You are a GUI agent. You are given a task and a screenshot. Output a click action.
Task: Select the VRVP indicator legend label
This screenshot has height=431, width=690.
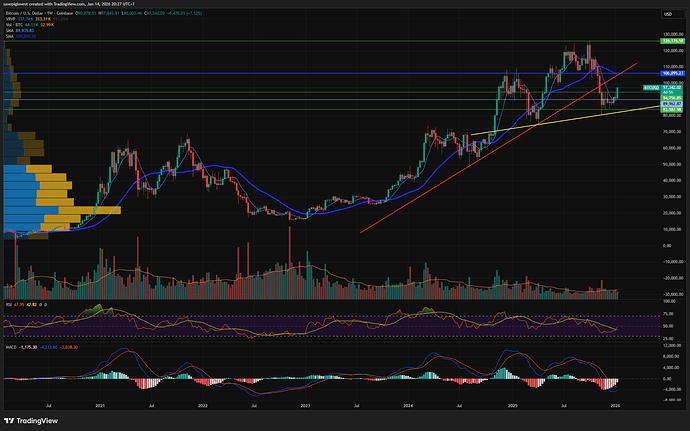[x=11, y=18]
